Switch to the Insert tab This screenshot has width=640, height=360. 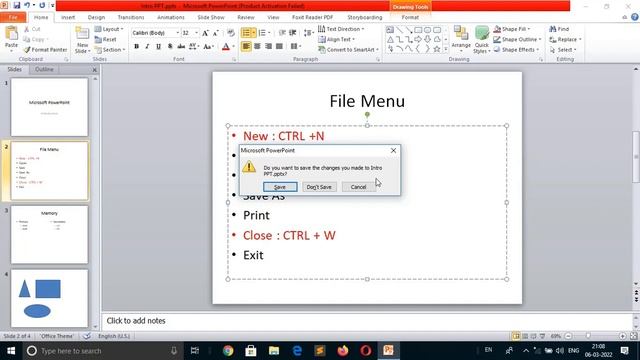pos(68,17)
